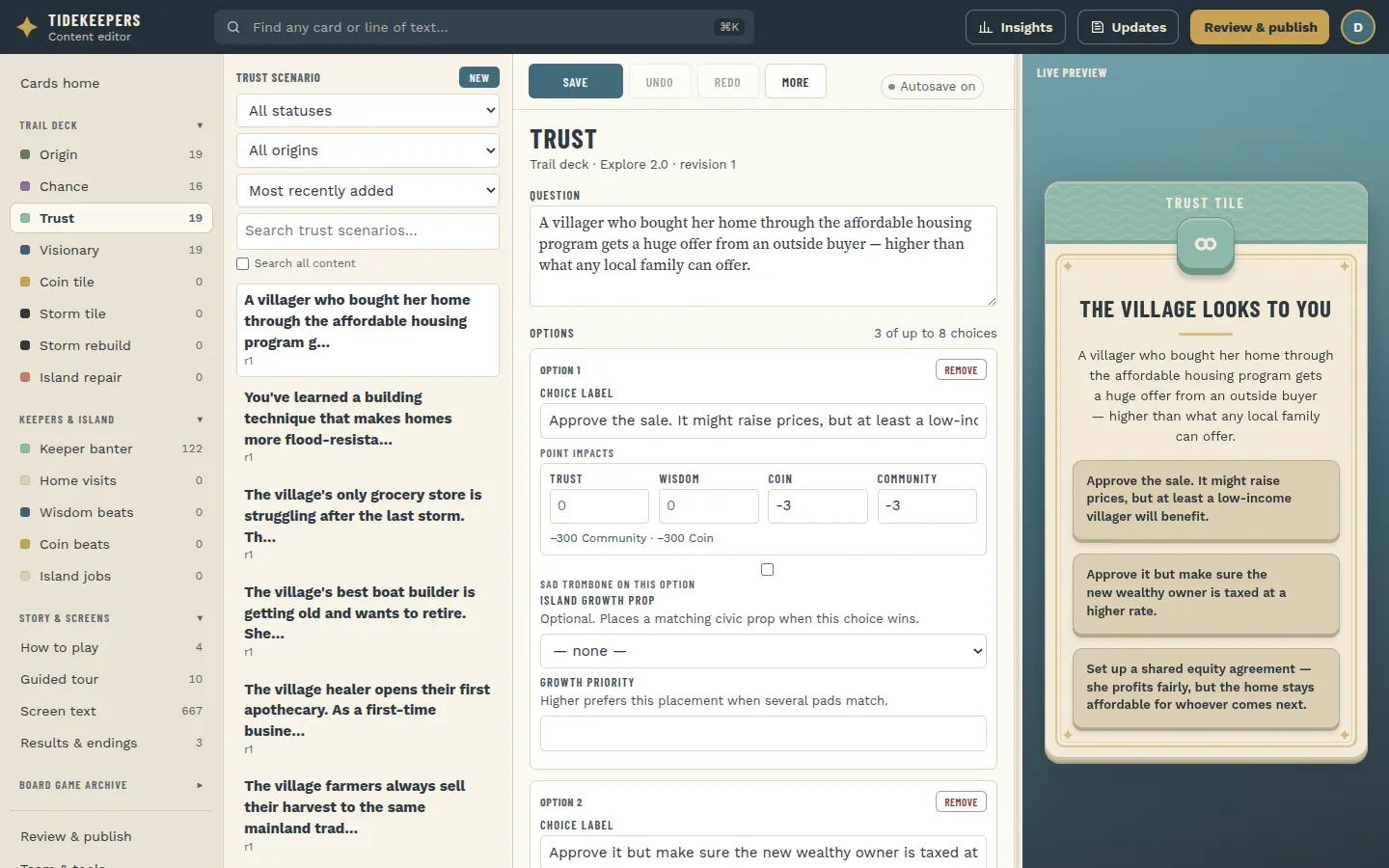Image resolution: width=1389 pixels, height=868 pixels.
Task: Remove Option 2
Action: (961, 802)
